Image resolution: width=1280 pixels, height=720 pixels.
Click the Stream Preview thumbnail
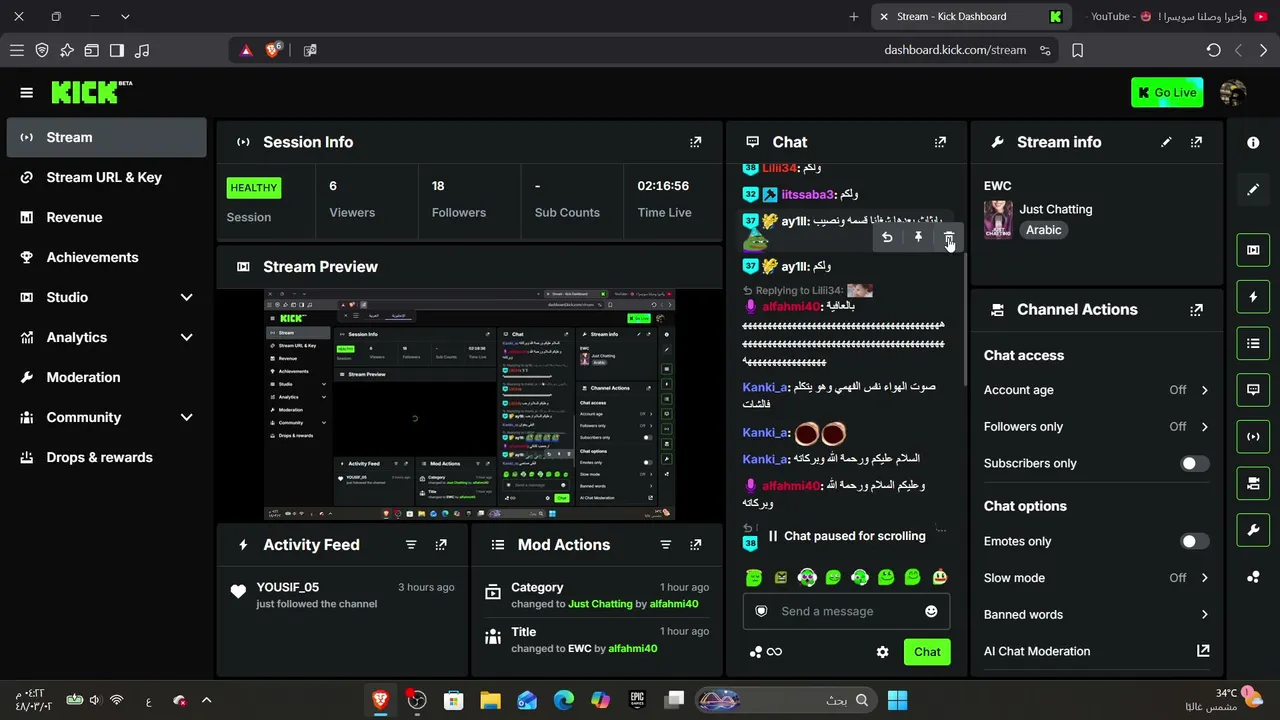[x=469, y=405]
